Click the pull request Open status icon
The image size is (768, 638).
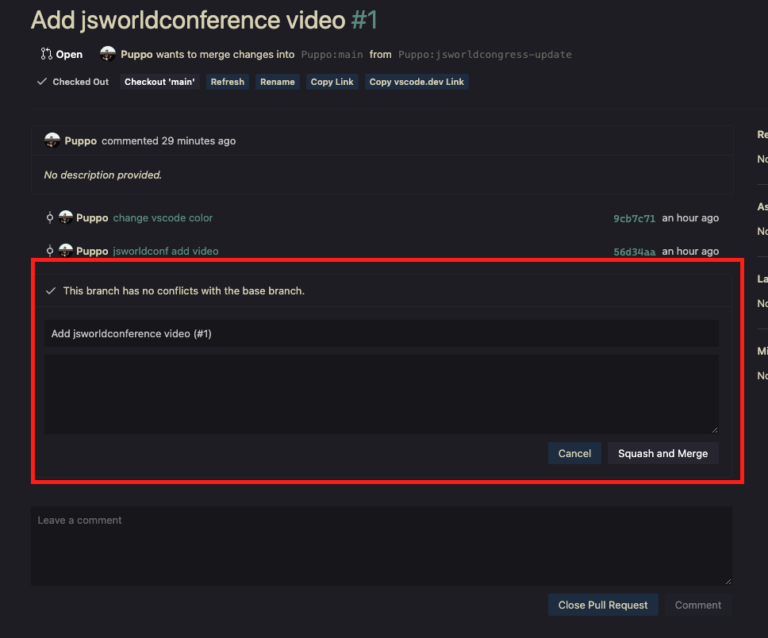(x=46, y=54)
